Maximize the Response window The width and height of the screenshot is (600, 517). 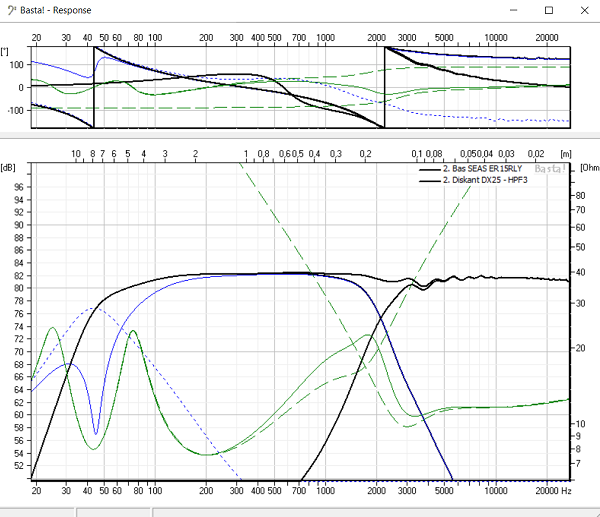[x=546, y=11]
